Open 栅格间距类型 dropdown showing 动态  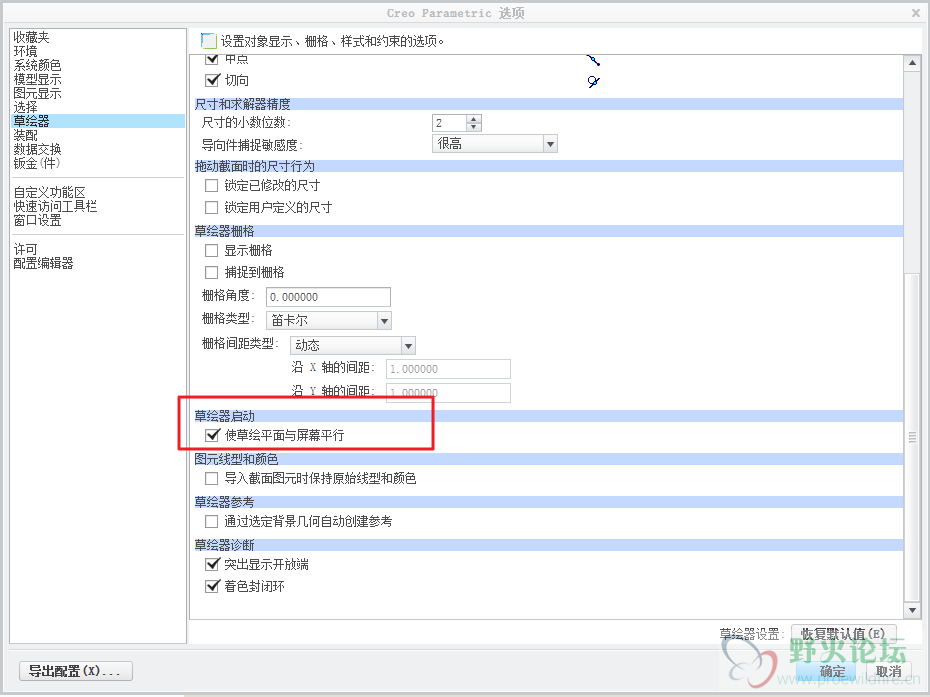[352, 345]
